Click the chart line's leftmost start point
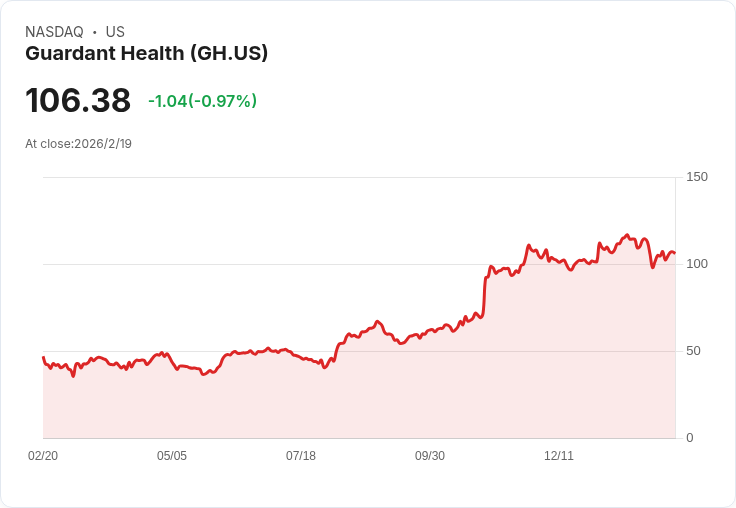 43,357
